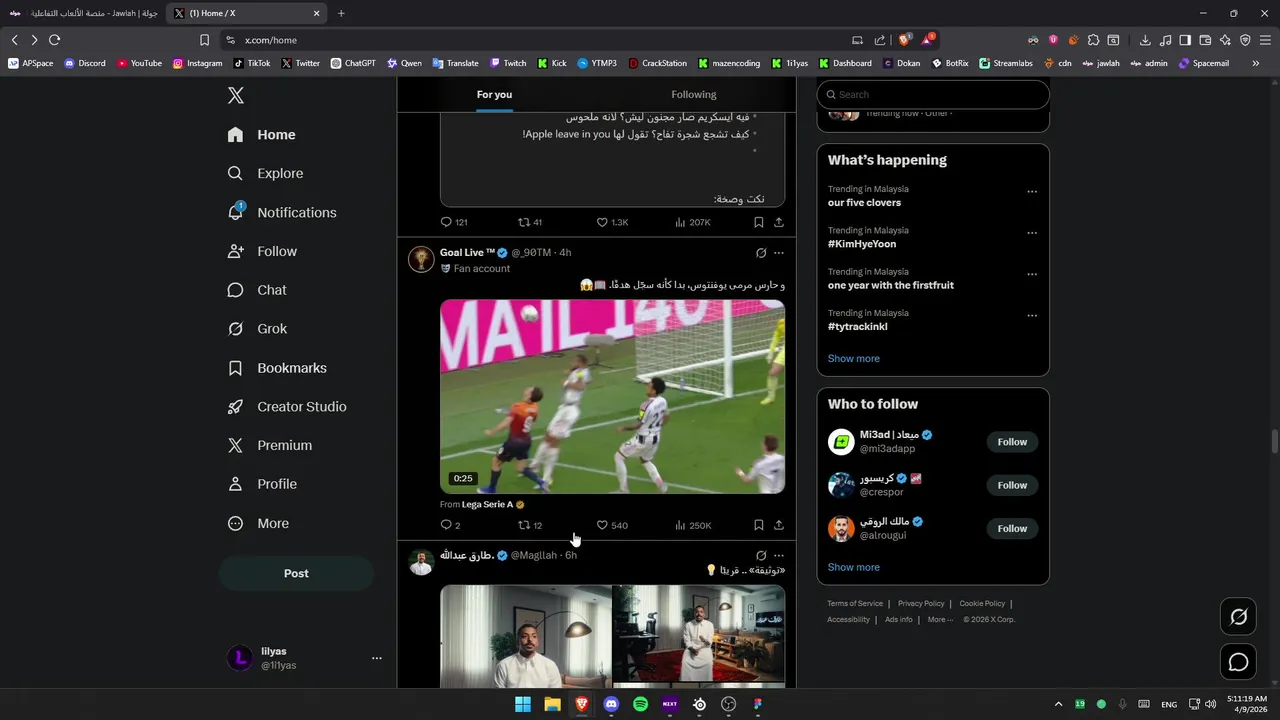
Task: Open Brave VPN shield icon
Action: pyautogui.click(x=1245, y=40)
